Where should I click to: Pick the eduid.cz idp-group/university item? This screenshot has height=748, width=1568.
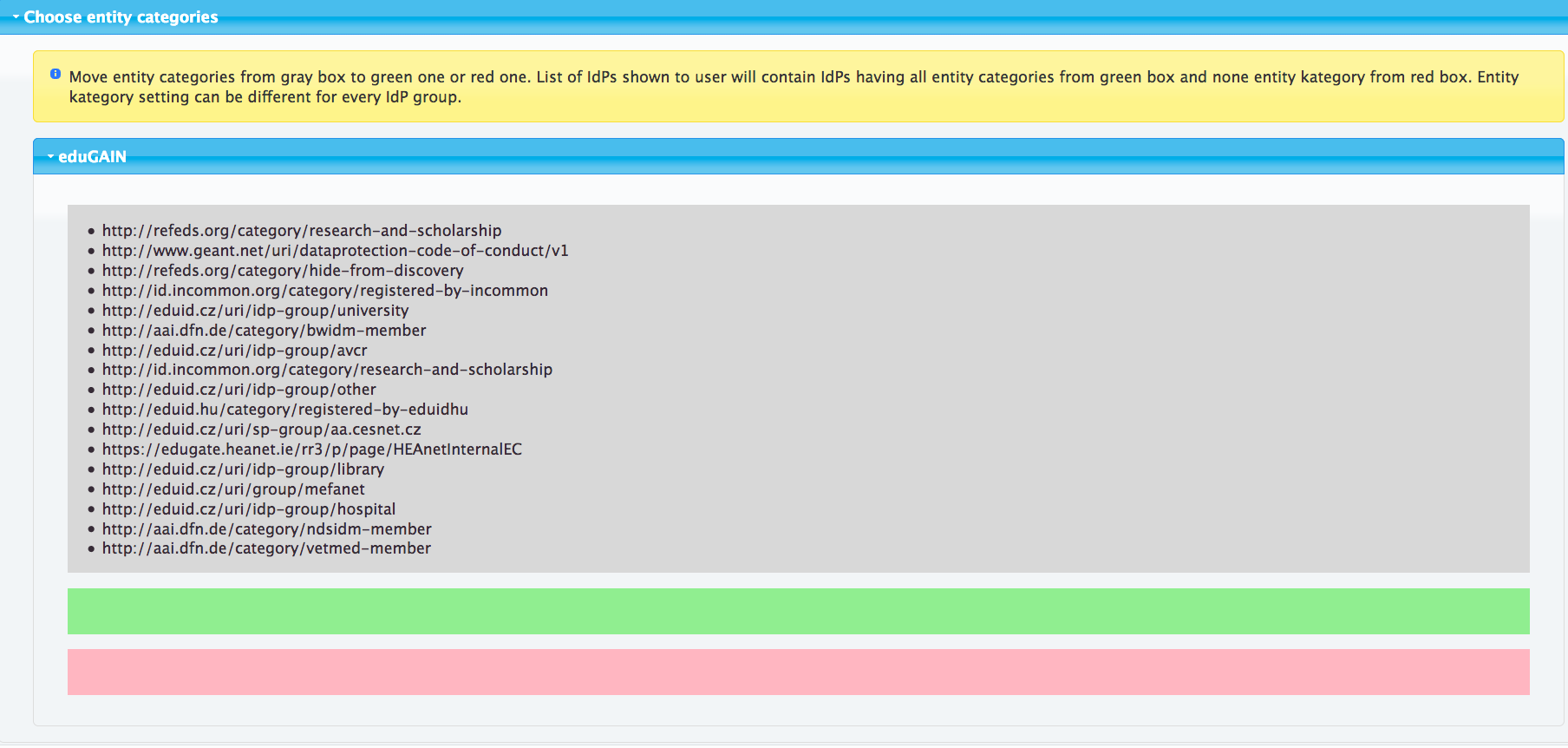(255, 311)
